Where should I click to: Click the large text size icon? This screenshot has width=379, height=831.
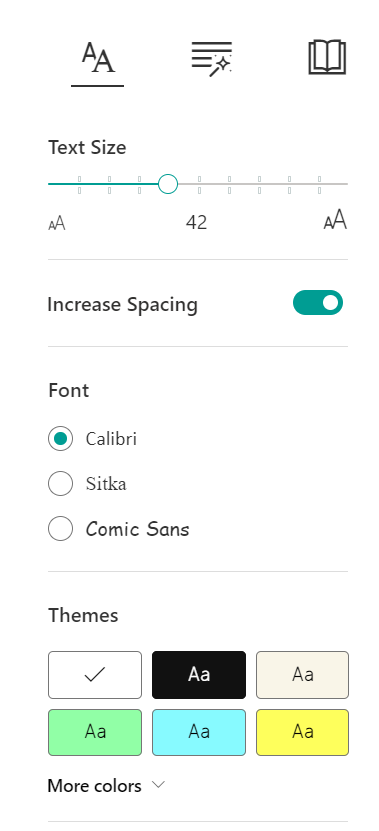[x=335, y=219]
